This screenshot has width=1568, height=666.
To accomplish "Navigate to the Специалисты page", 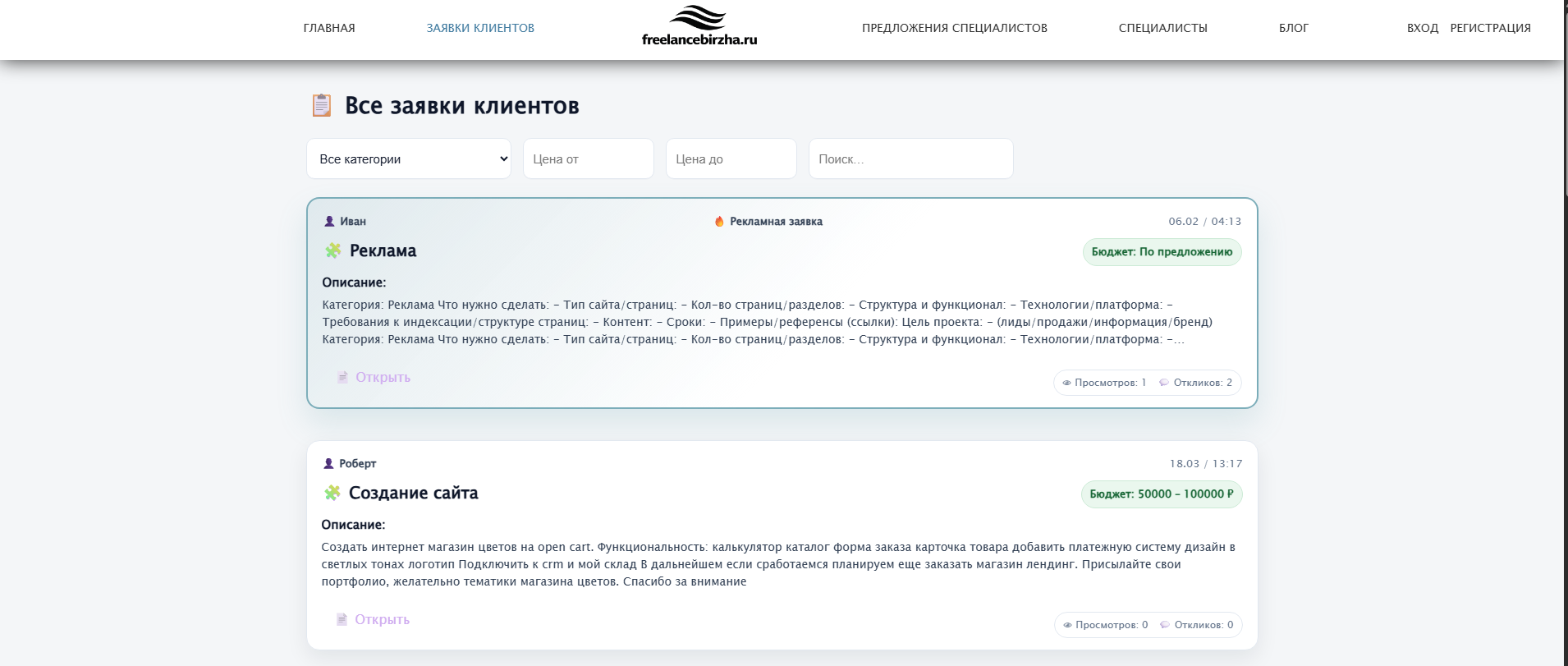I will pyautogui.click(x=1162, y=28).
